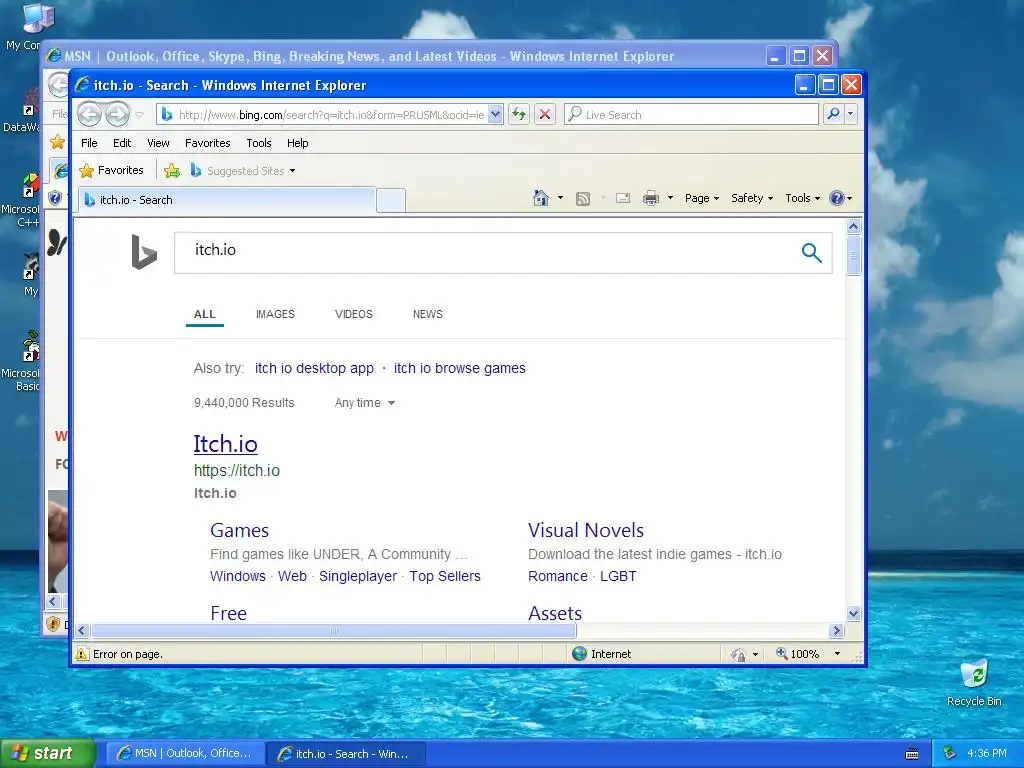Select the ALL results tab
This screenshot has height=768, width=1024.
(204, 314)
